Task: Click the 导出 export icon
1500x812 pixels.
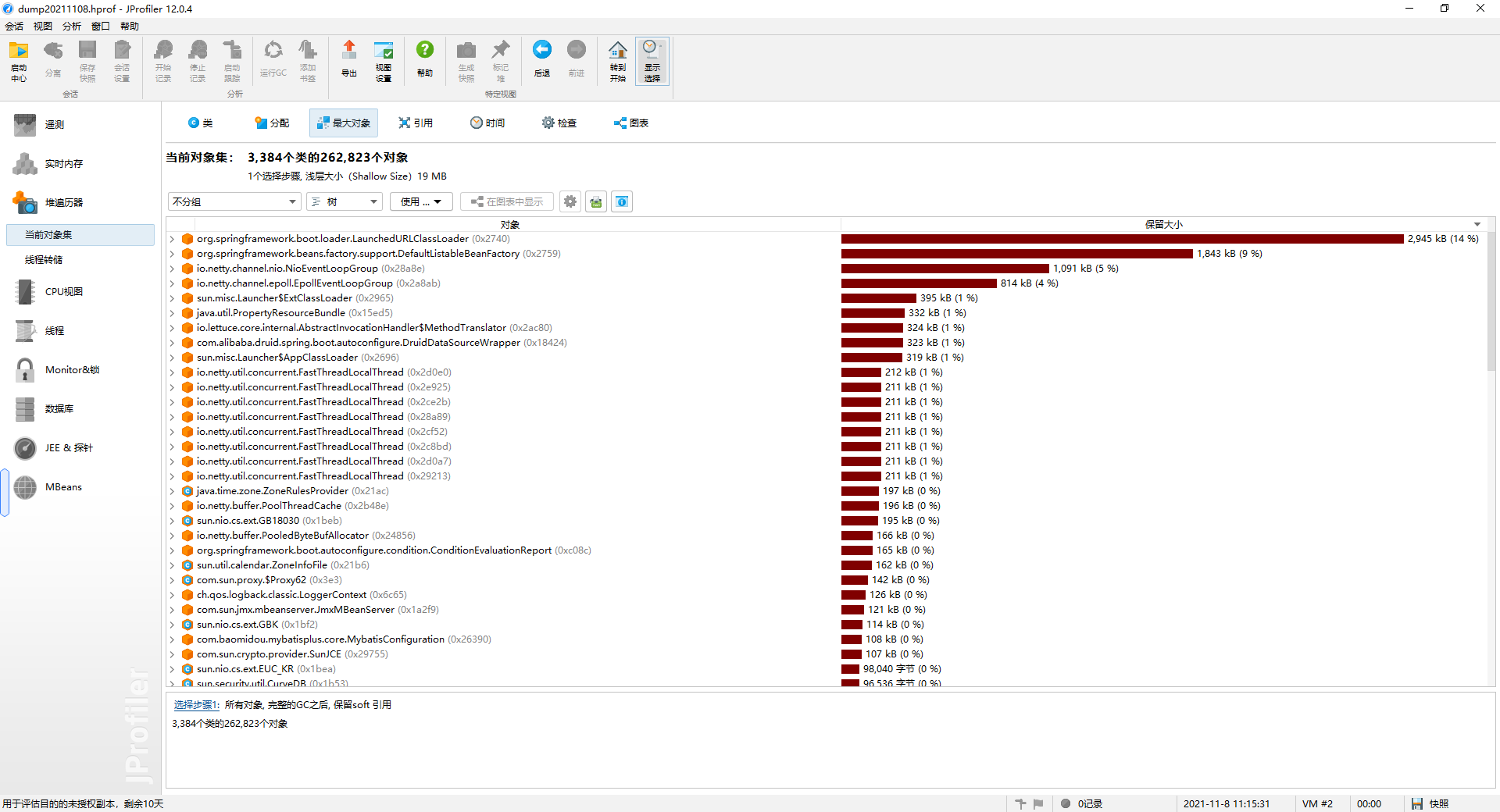Action: 348,59
